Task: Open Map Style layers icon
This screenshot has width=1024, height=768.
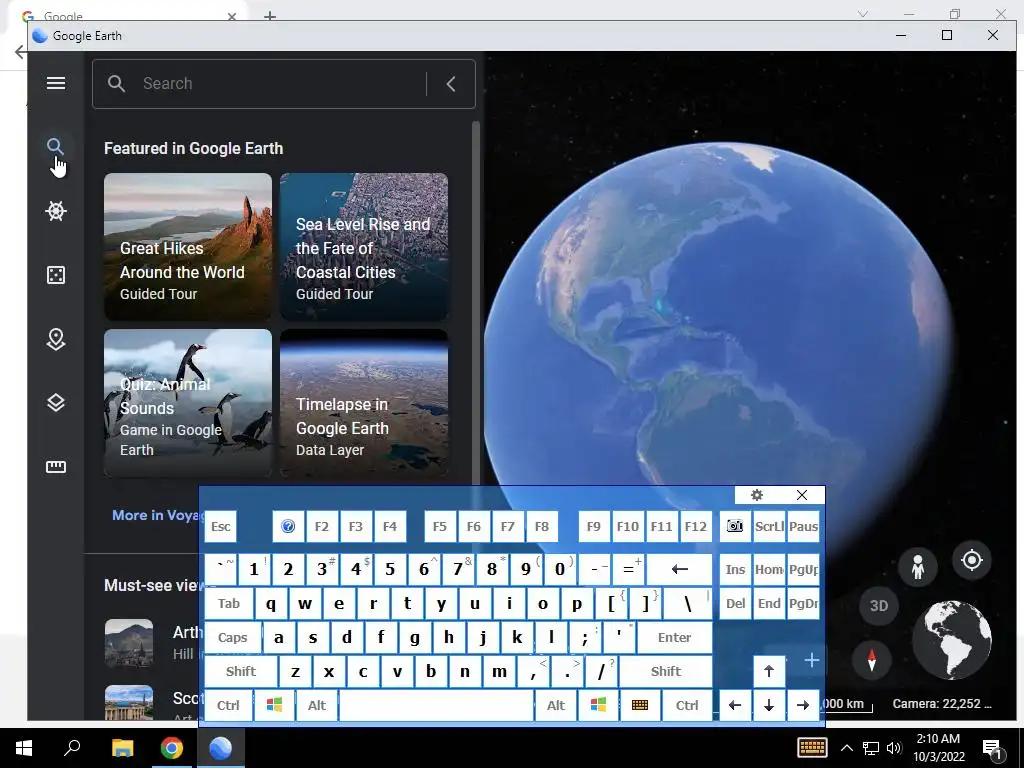Action: 56,403
